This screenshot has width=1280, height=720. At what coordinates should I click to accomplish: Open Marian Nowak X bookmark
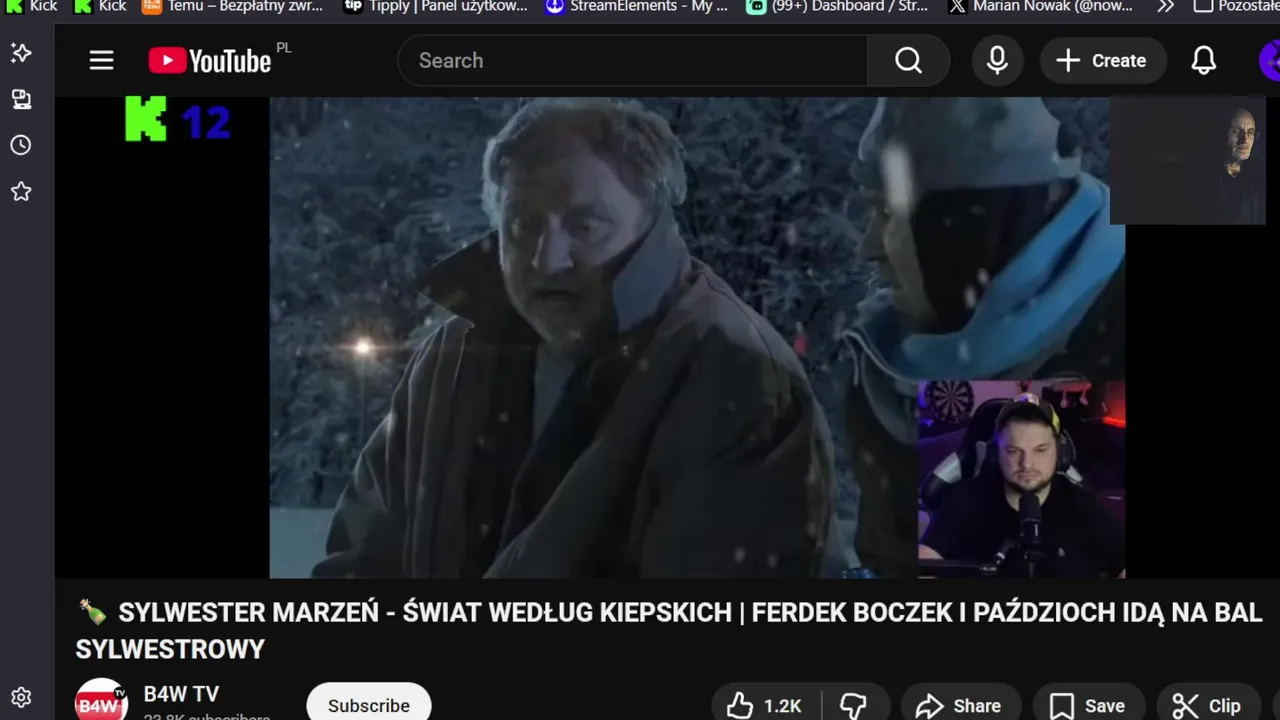tap(1041, 6)
